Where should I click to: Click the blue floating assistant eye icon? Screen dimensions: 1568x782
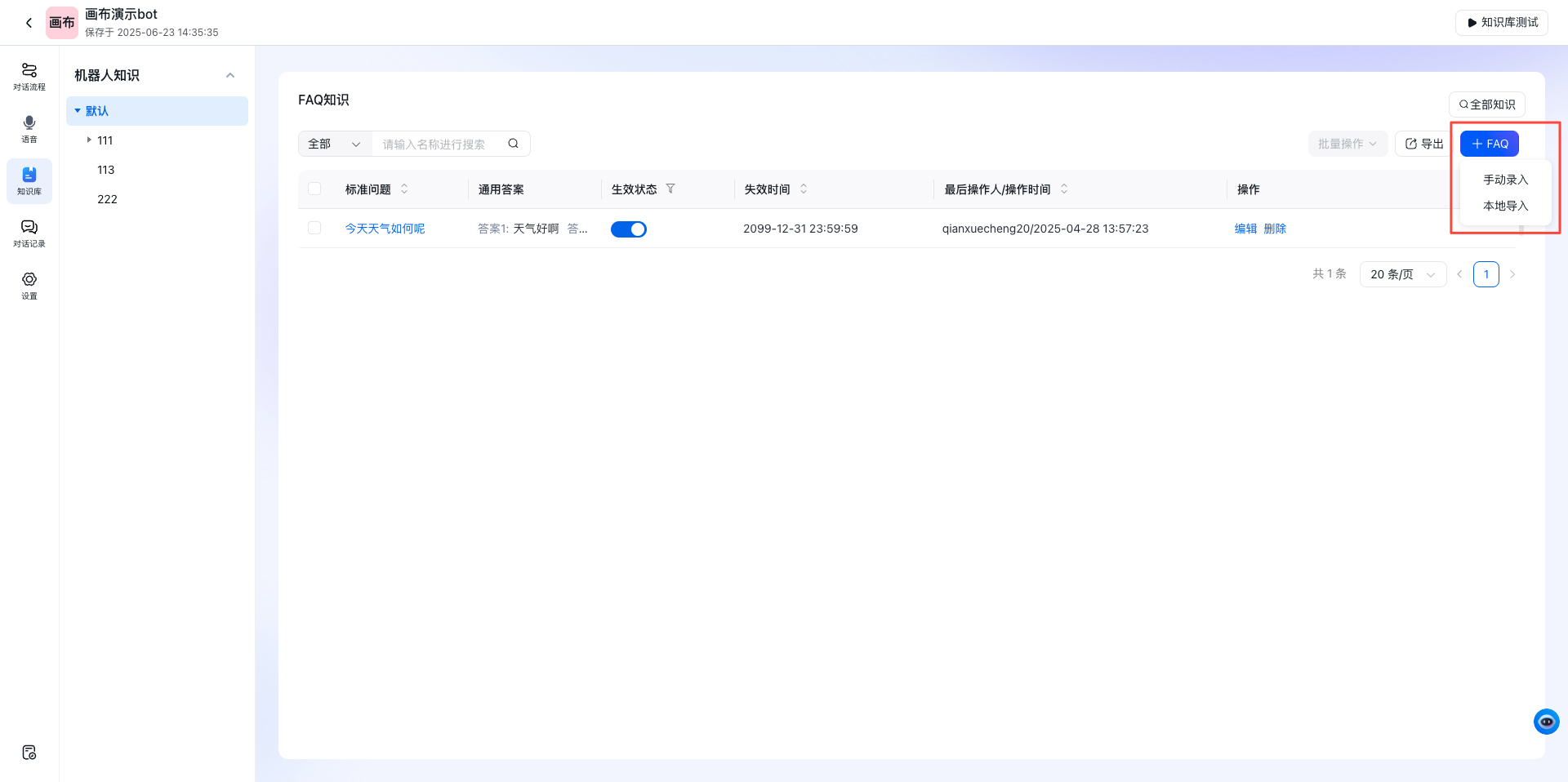pos(1546,722)
